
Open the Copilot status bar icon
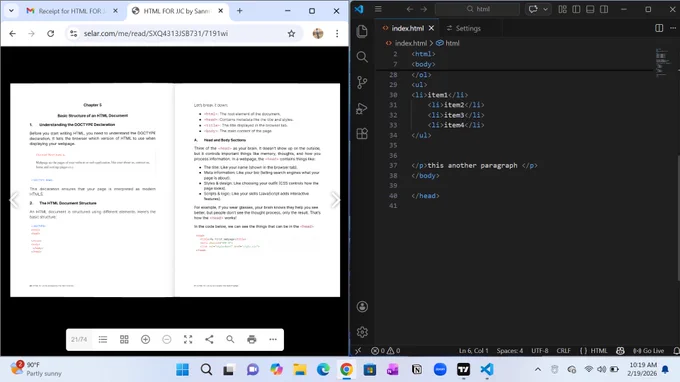[x=621, y=351]
